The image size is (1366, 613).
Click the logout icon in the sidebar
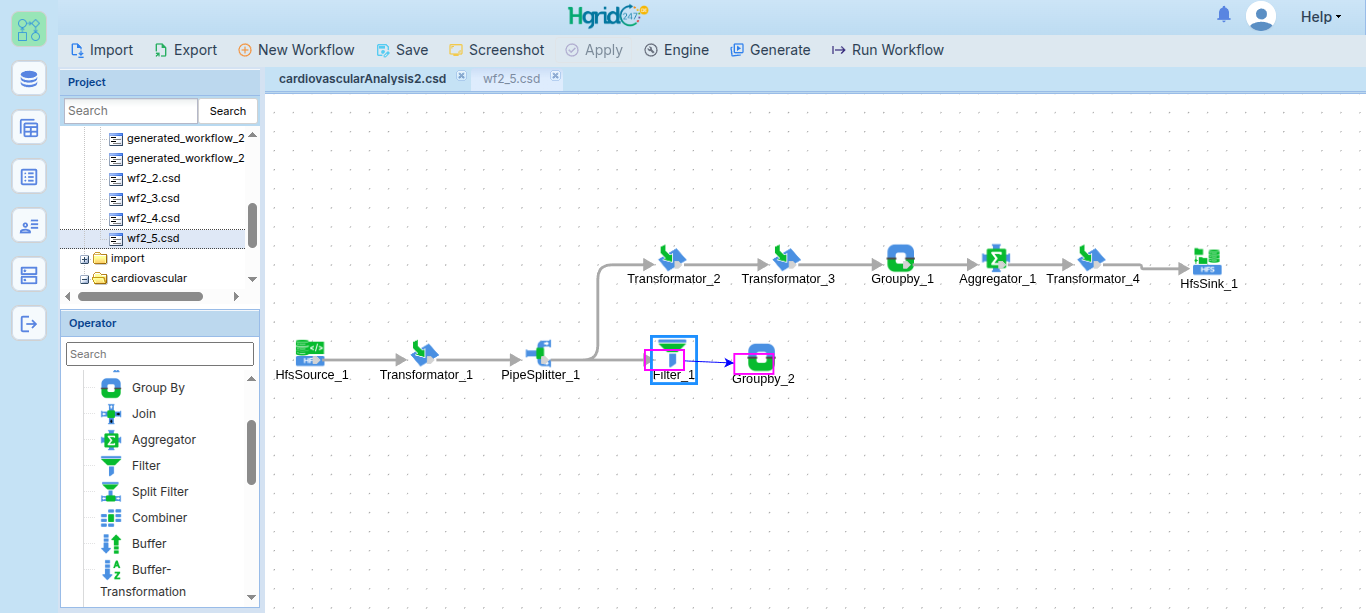(29, 323)
